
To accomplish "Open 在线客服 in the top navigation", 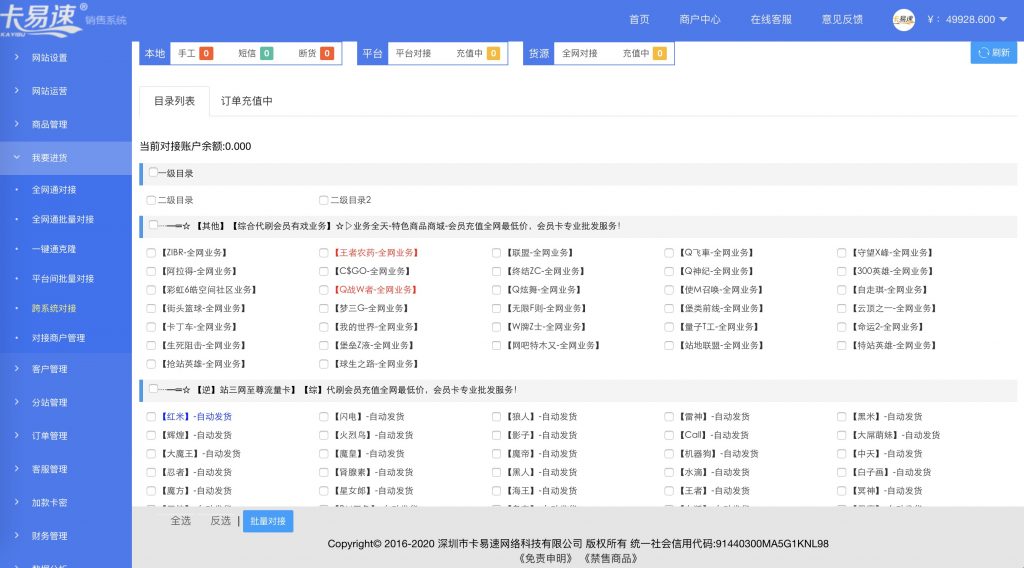I will 771,20.
